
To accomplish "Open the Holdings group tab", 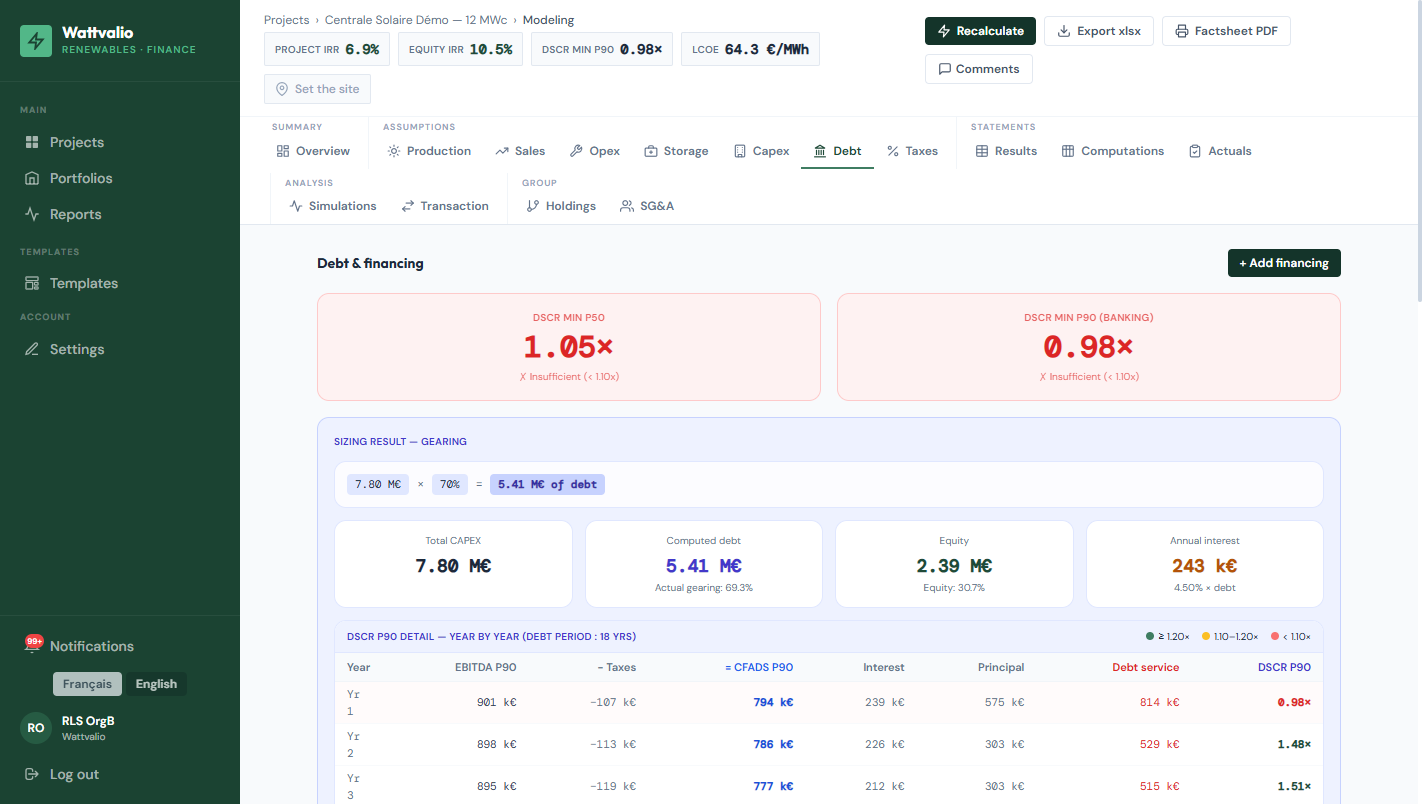I will pyautogui.click(x=561, y=206).
